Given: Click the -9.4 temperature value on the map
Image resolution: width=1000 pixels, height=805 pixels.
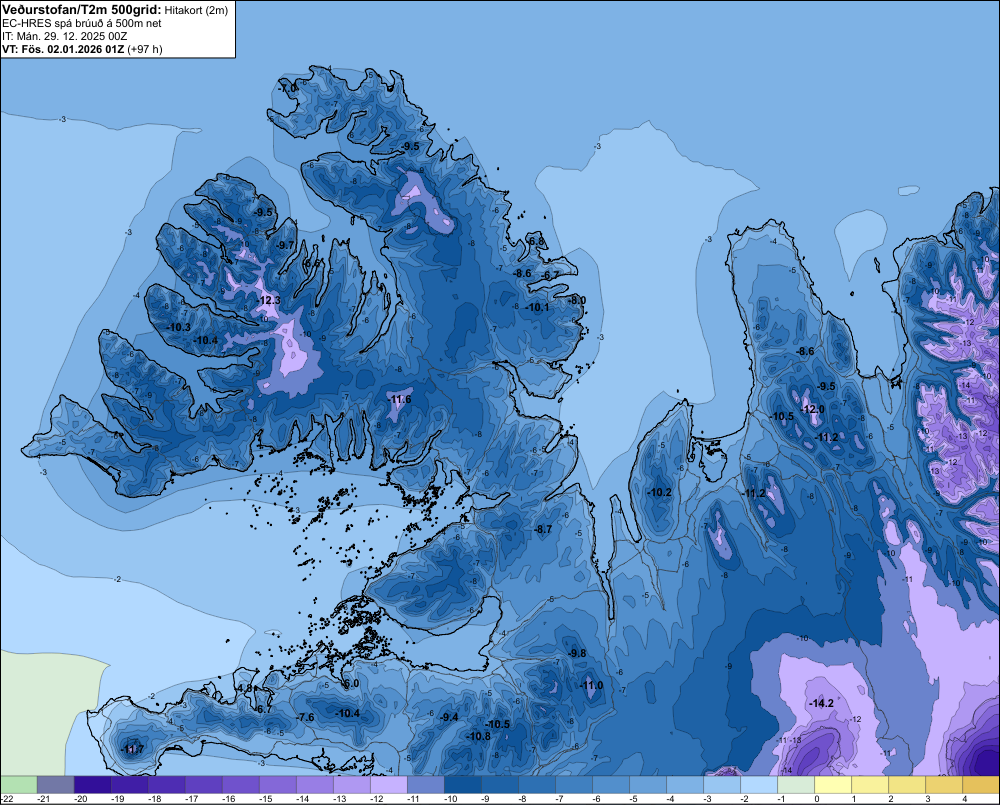Looking at the screenshot, I should (x=450, y=717).
